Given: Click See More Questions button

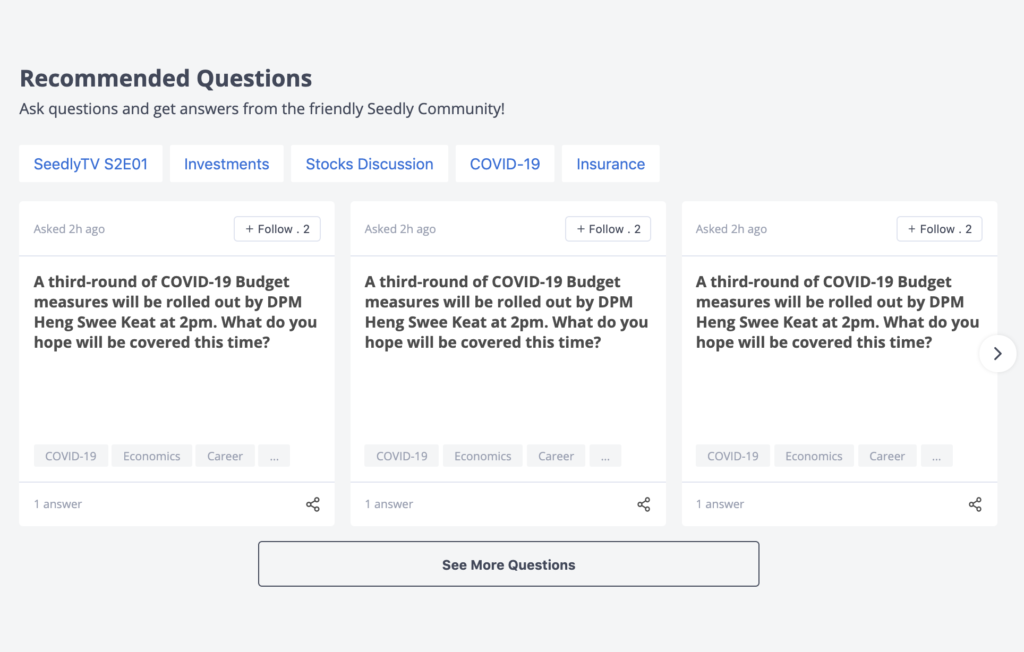Looking at the screenshot, I should click(509, 564).
